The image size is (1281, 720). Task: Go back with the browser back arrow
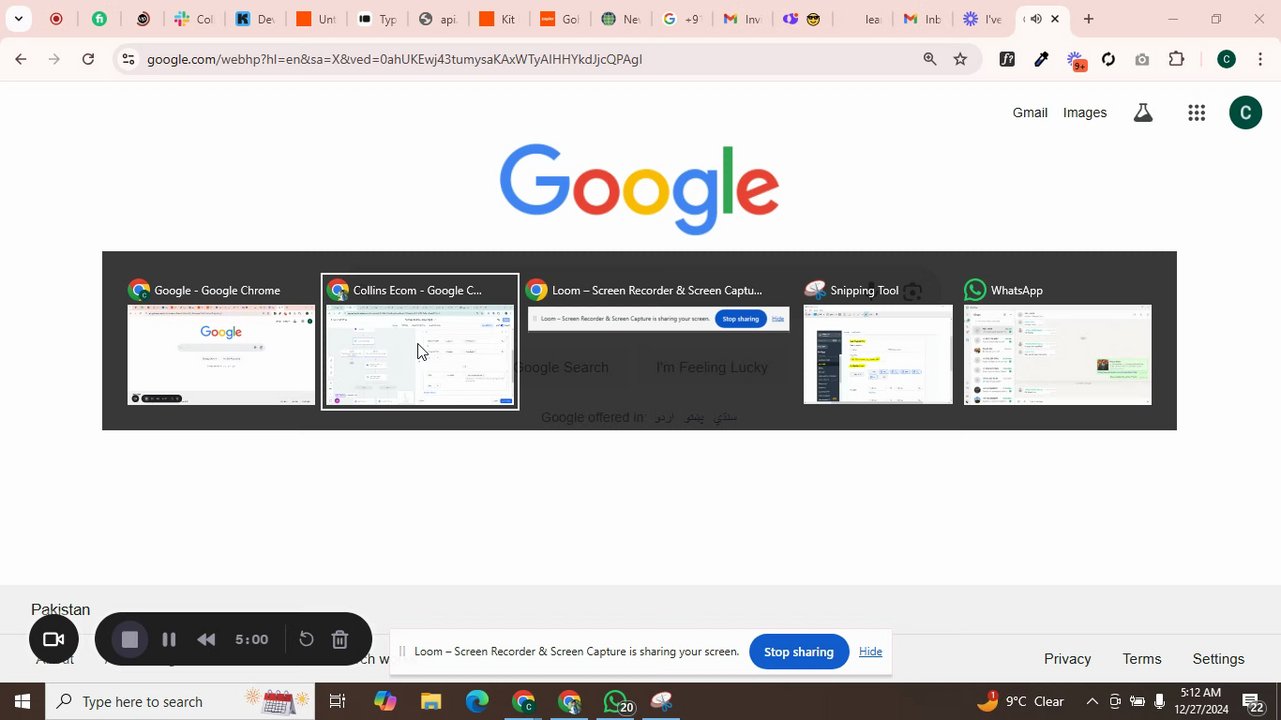[20, 59]
